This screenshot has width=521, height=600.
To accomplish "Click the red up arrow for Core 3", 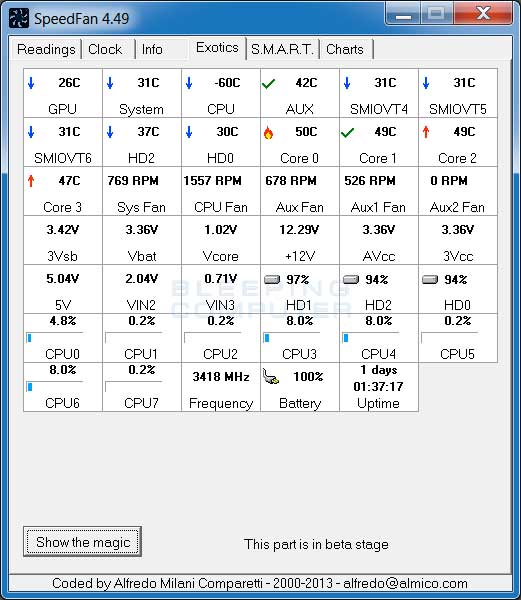I will pyautogui.click(x=31, y=181).
